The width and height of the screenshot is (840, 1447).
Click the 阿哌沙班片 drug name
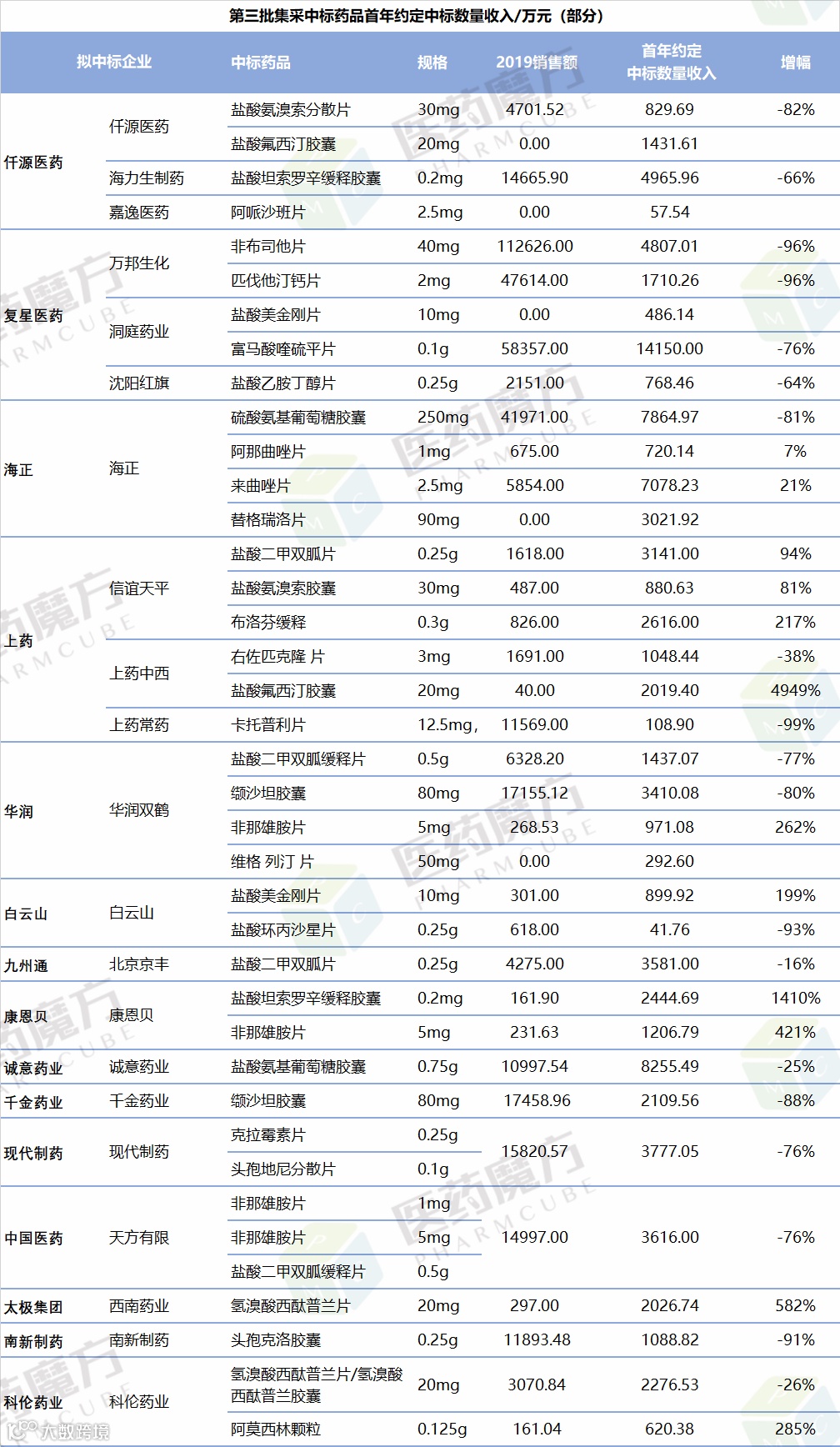[268, 212]
